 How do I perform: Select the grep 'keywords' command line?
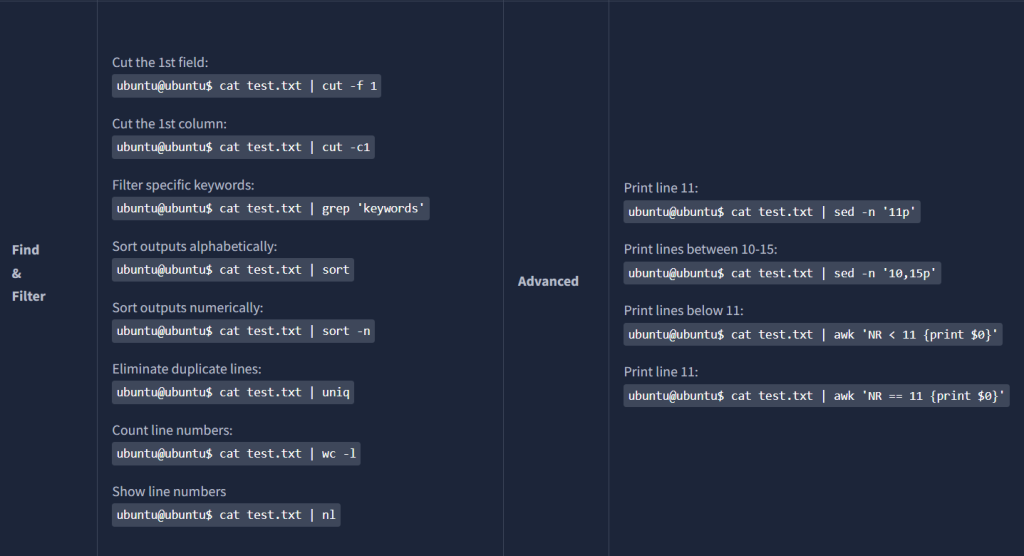270,208
